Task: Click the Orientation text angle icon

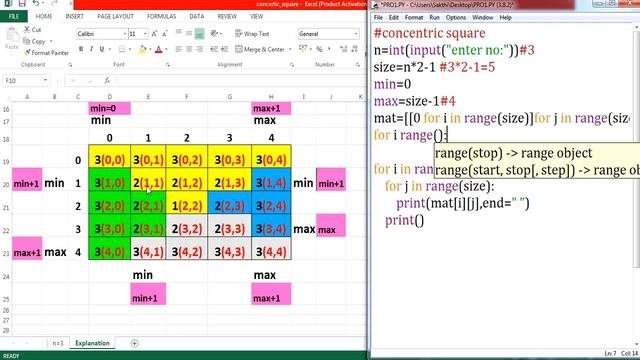Action: pos(214,33)
